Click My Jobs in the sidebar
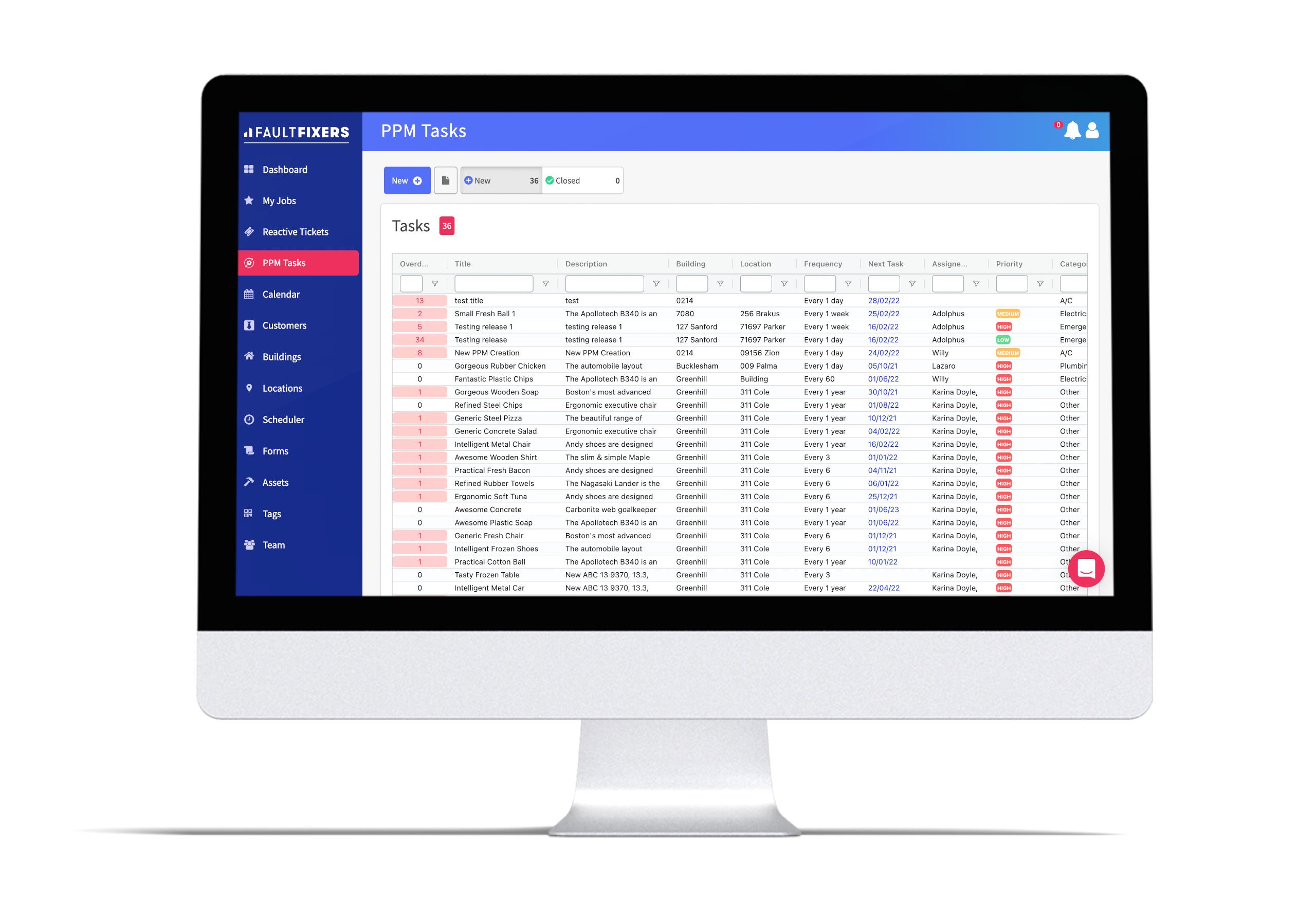1316x911 pixels. click(280, 201)
